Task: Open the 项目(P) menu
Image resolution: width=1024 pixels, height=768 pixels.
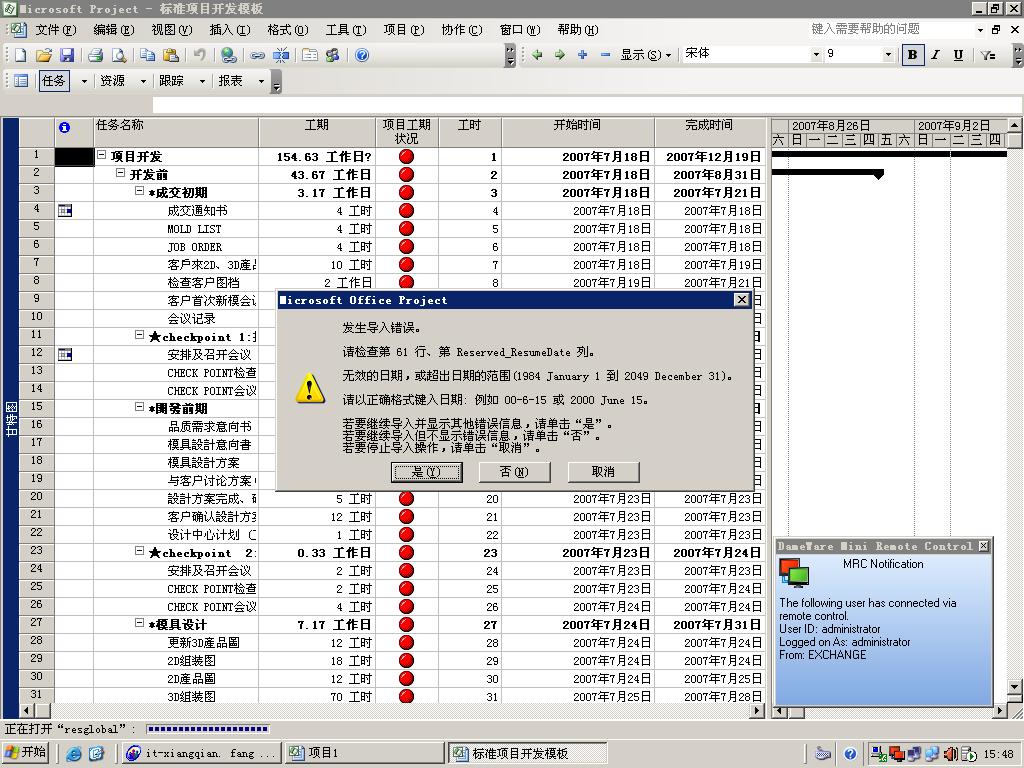Action: 404,29
